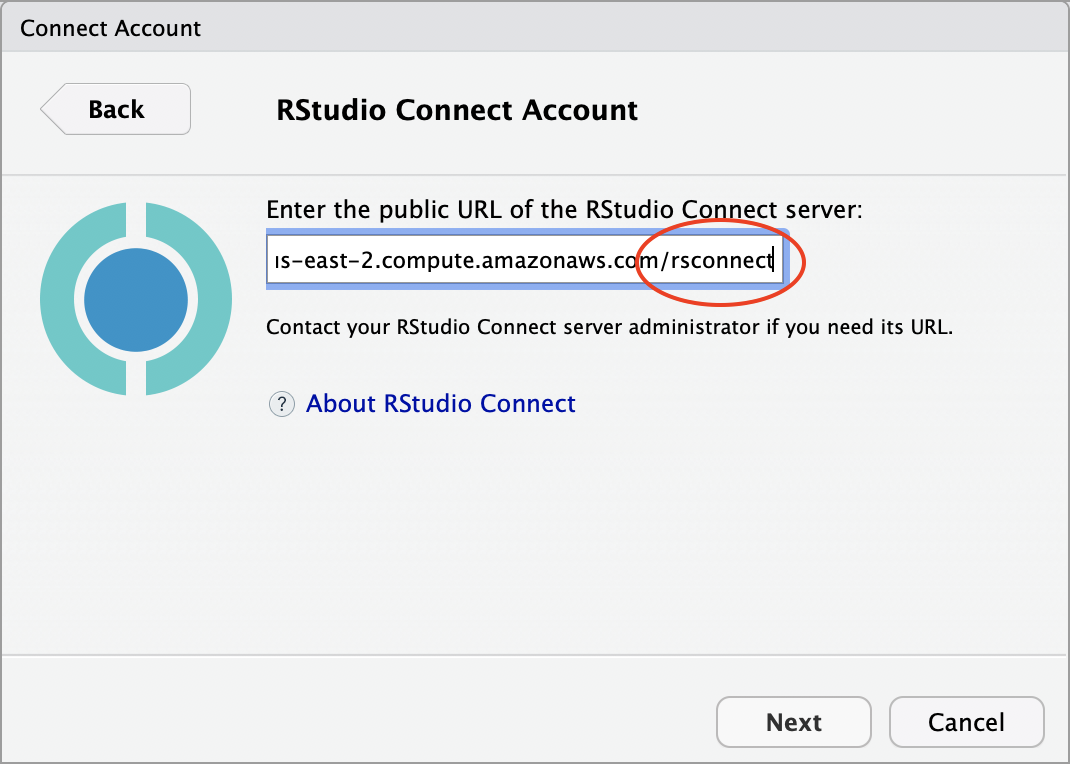Click the question mark help icon

click(x=281, y=404)
